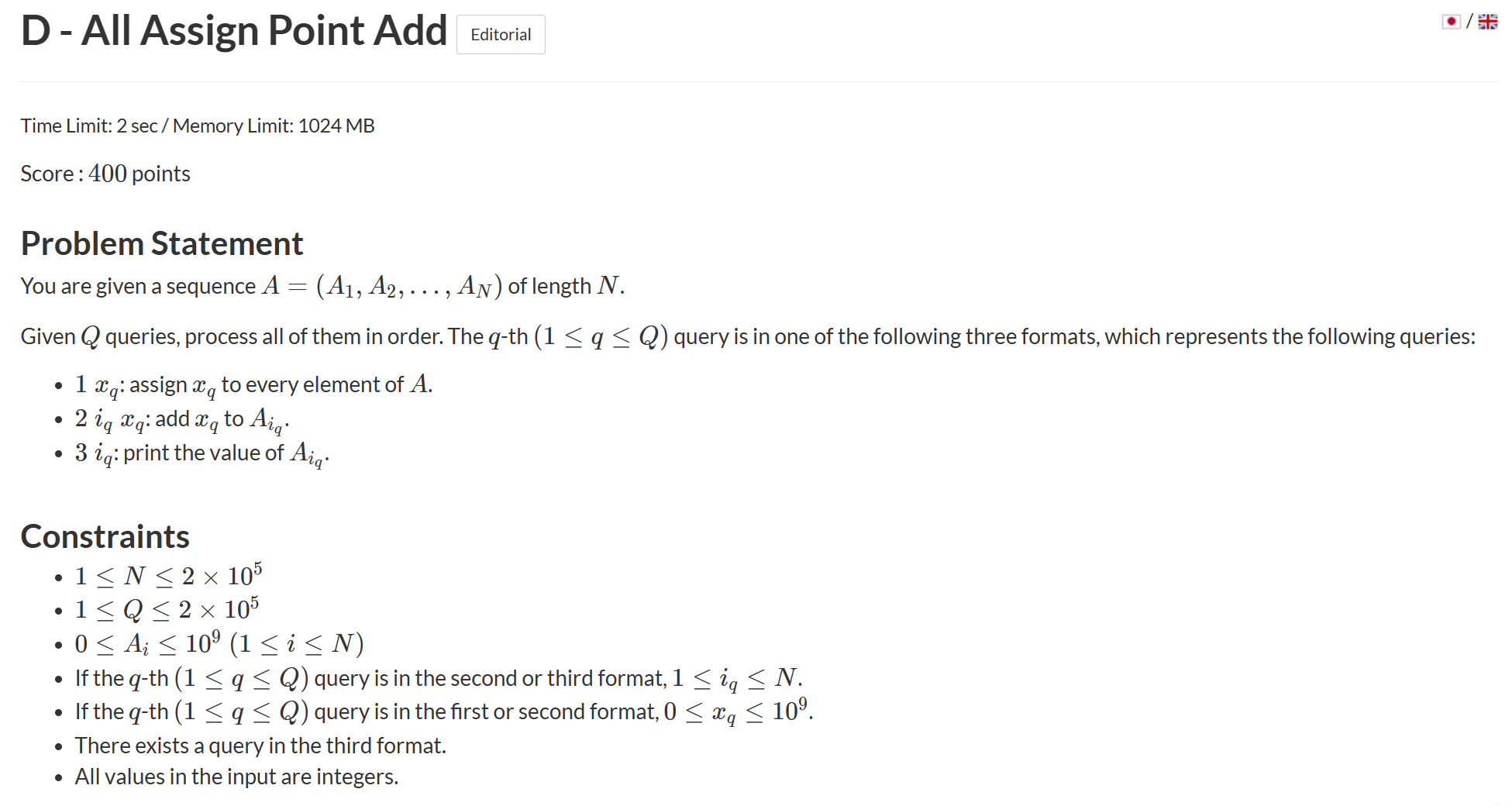Click 'There exists a query in the third format'
The width and height of the screenshot is (1512, 806).
260,746
